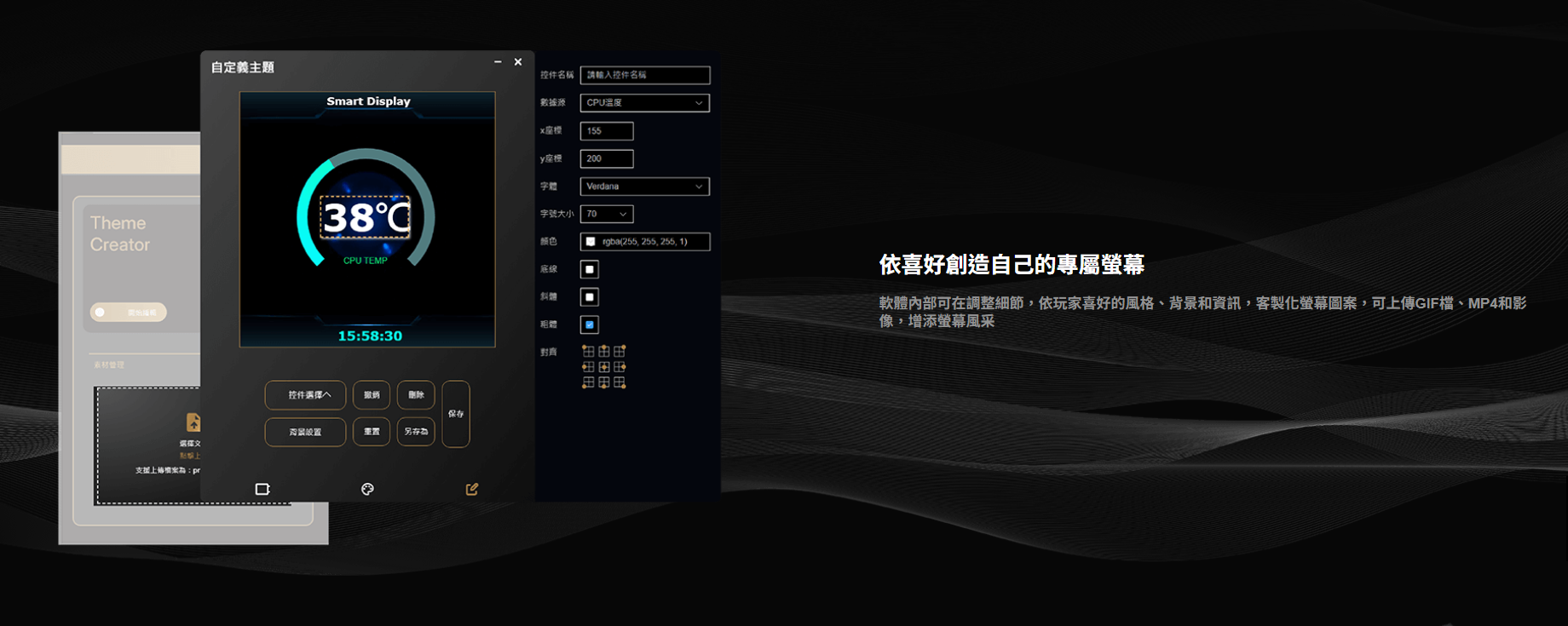Click the 保存 save button
This screenshot has width=1568, height=626.
tap(456, 414)
